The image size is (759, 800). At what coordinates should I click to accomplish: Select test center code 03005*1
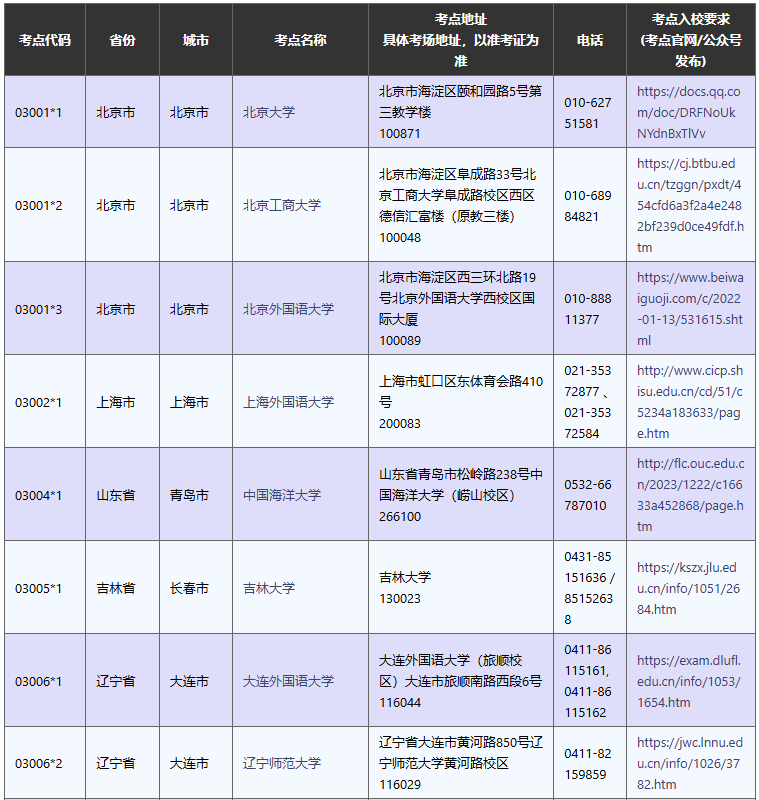point(39,588)
